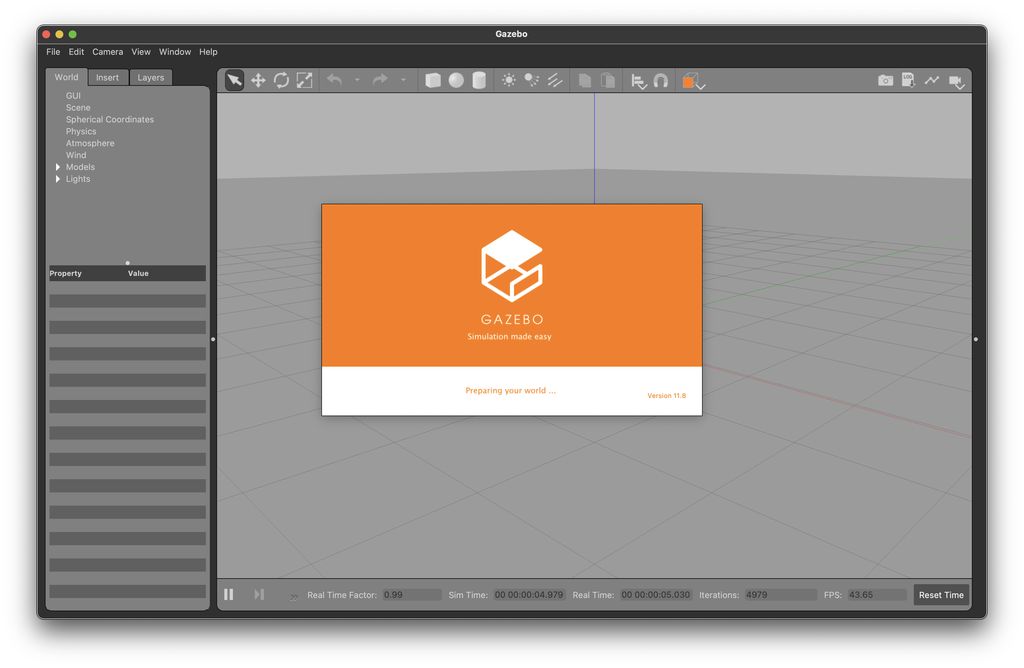Select Physics in the world tree
The height and width of the screenshot is (668, 1024).
coord(81,131)
